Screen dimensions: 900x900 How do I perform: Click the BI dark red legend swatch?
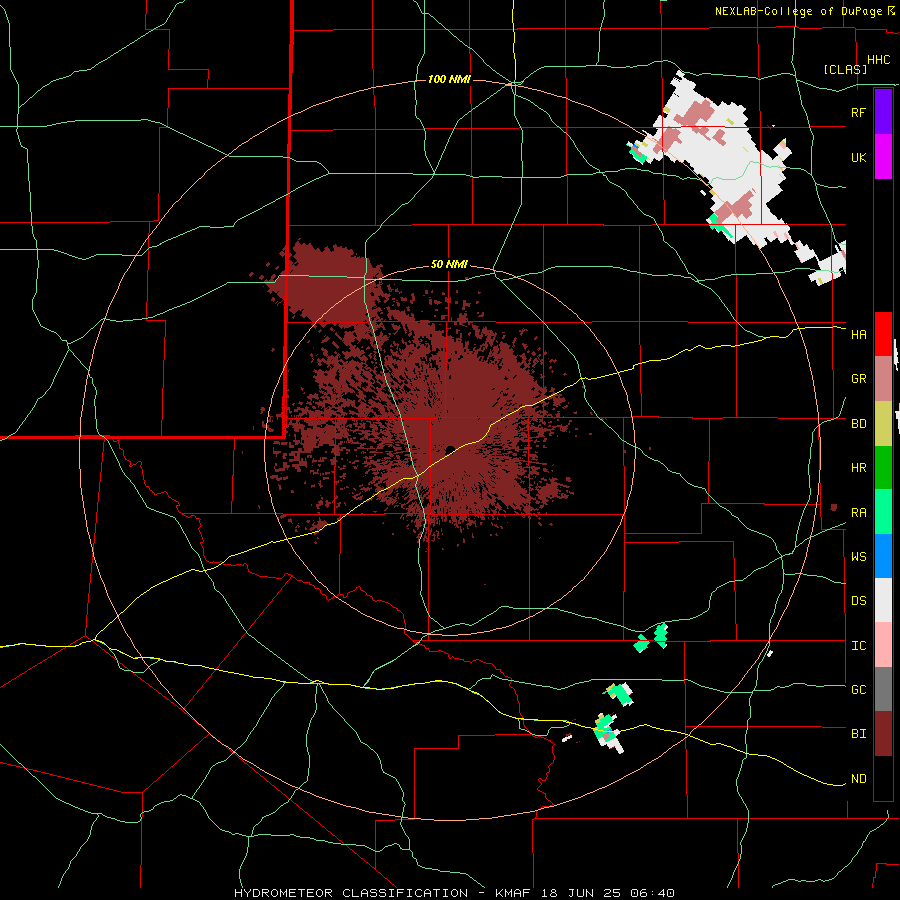pos(883,734)
